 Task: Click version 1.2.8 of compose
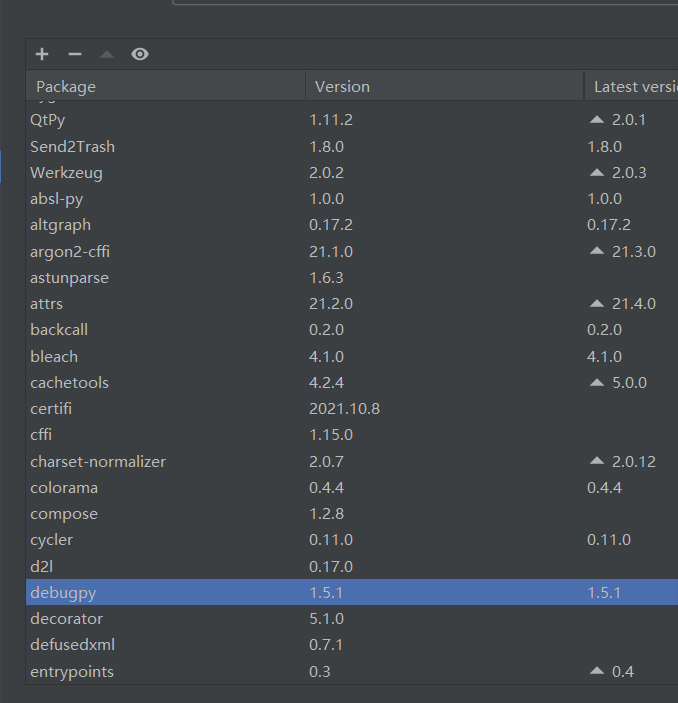[326, 513]
